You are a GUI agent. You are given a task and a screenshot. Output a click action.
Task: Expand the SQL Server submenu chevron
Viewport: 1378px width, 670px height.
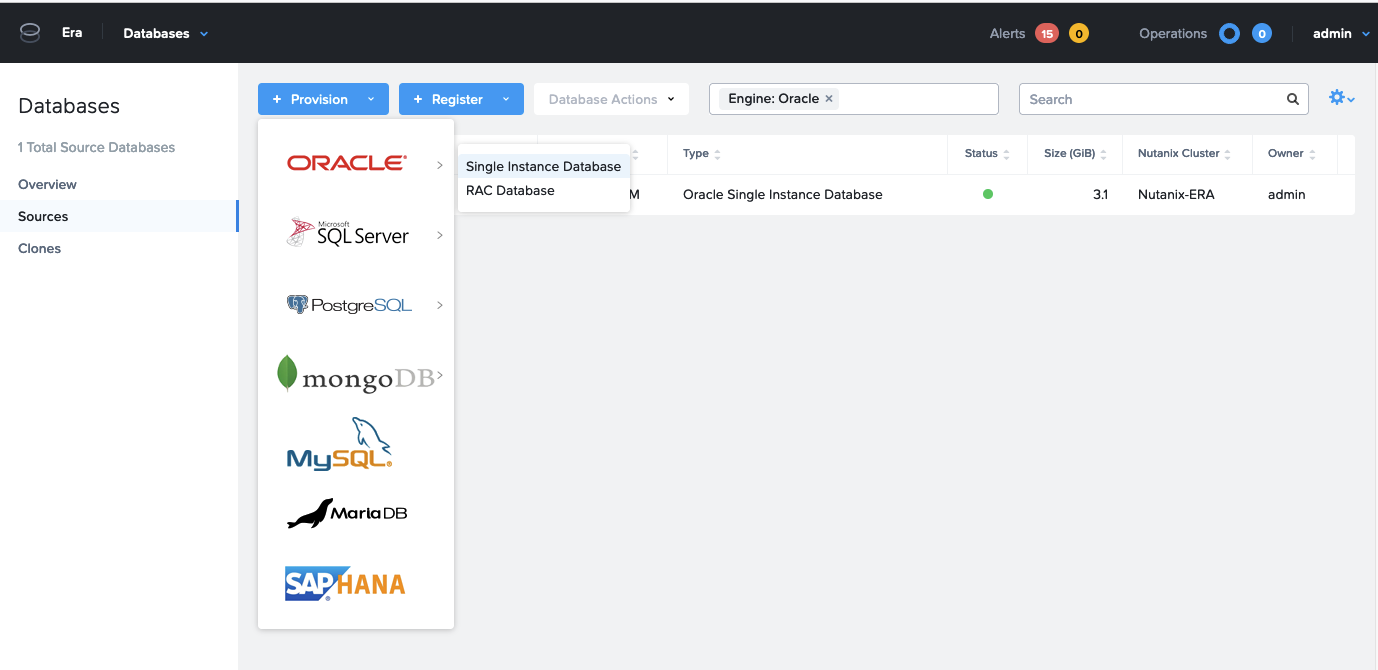click(440, 235)
